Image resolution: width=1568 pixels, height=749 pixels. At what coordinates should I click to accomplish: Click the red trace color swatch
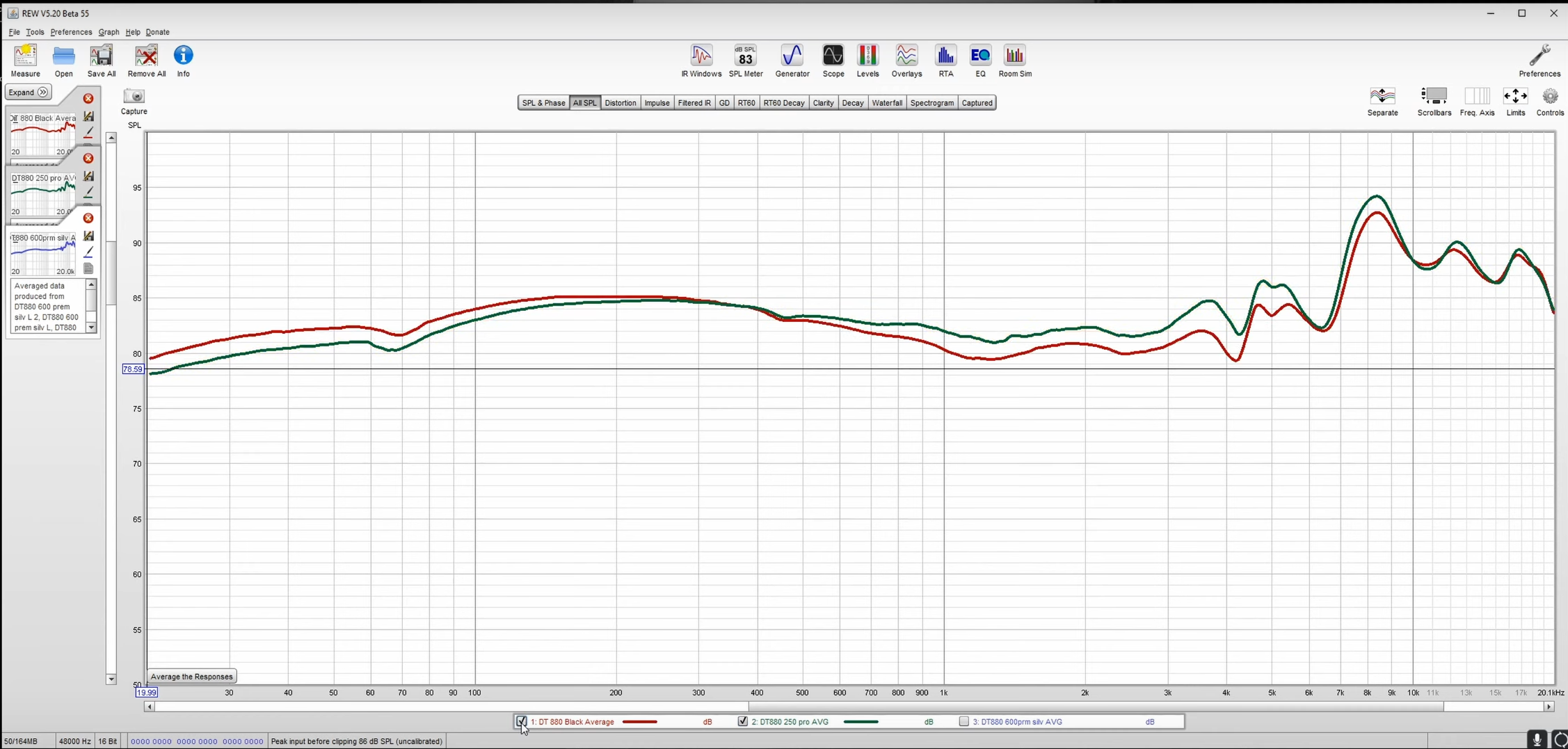coord(640,721)
